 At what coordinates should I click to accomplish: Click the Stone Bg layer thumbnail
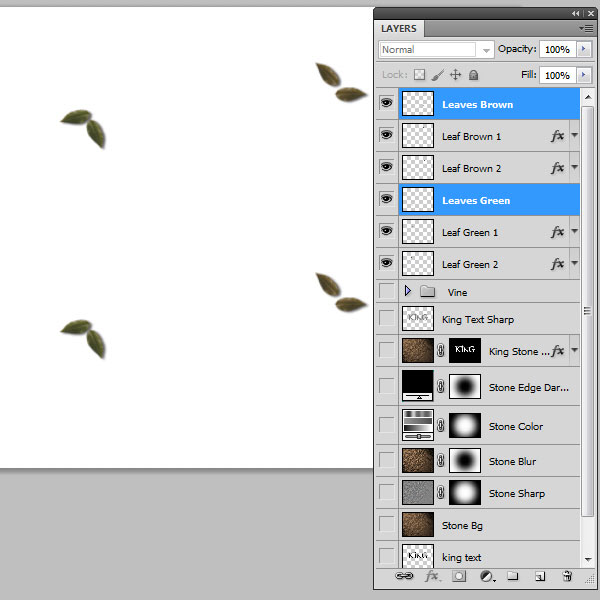coord(418,524)
